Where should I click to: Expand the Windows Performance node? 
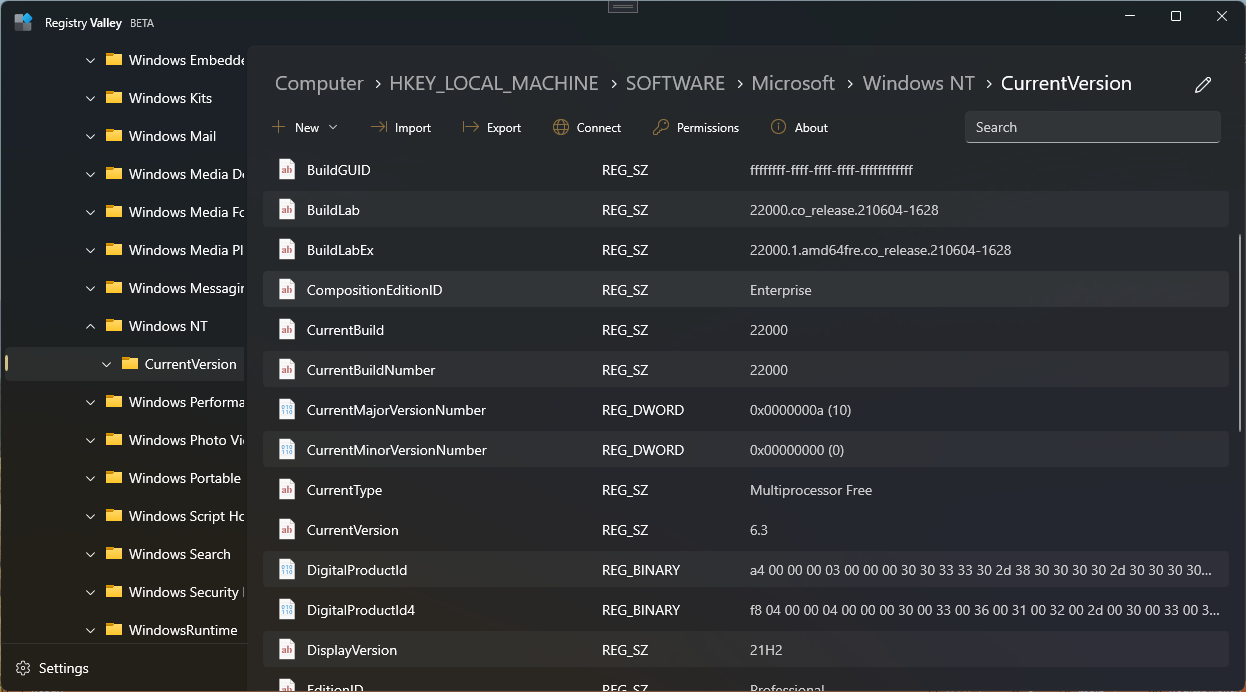89,402
